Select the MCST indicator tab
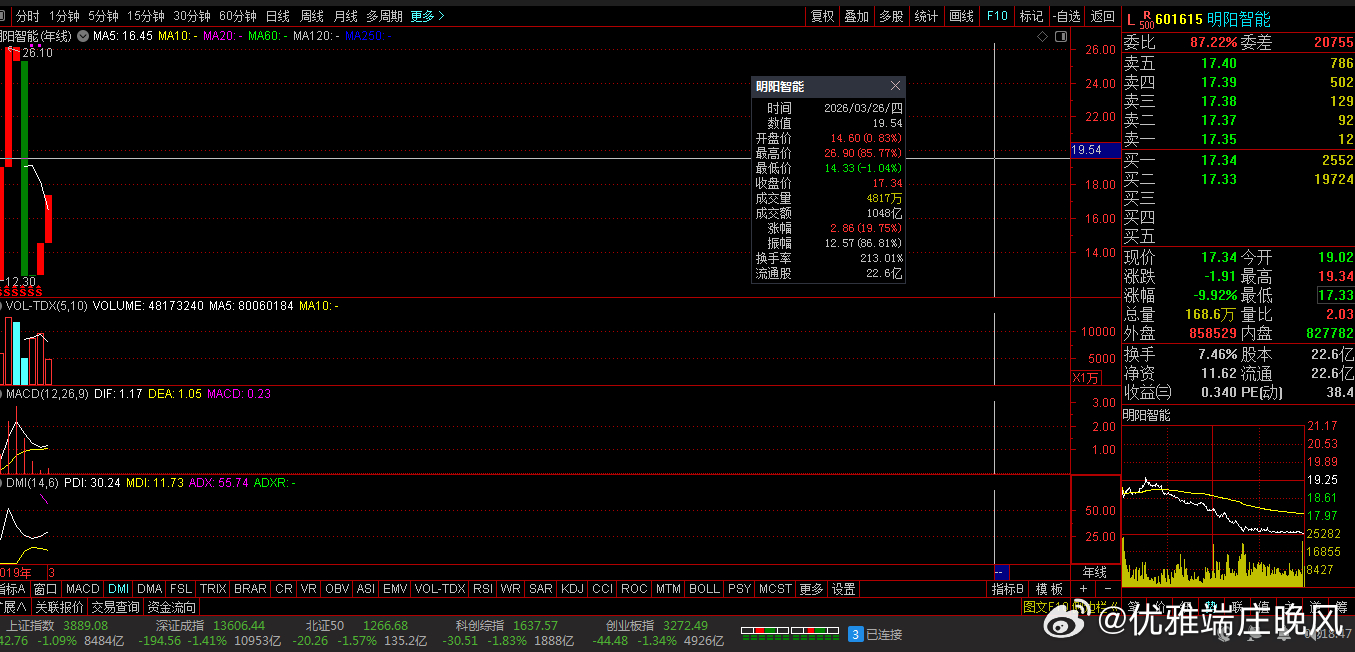Screen dimensions: 1355x652 (x=774, y=589)
